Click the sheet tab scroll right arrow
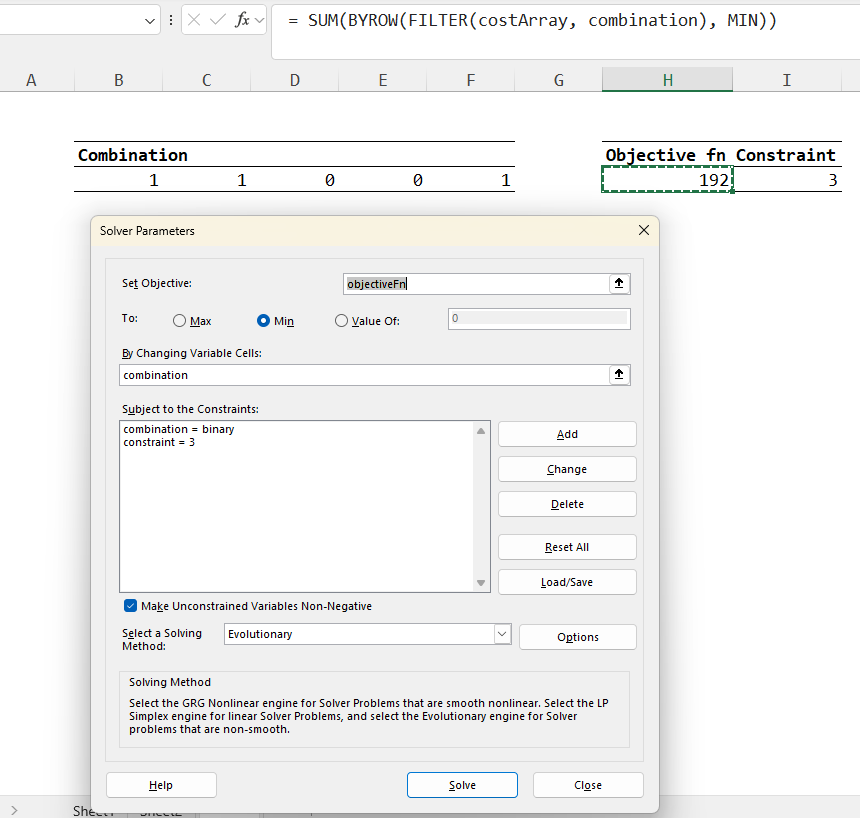This screenshot has width=860, height=818. point(14,810)
